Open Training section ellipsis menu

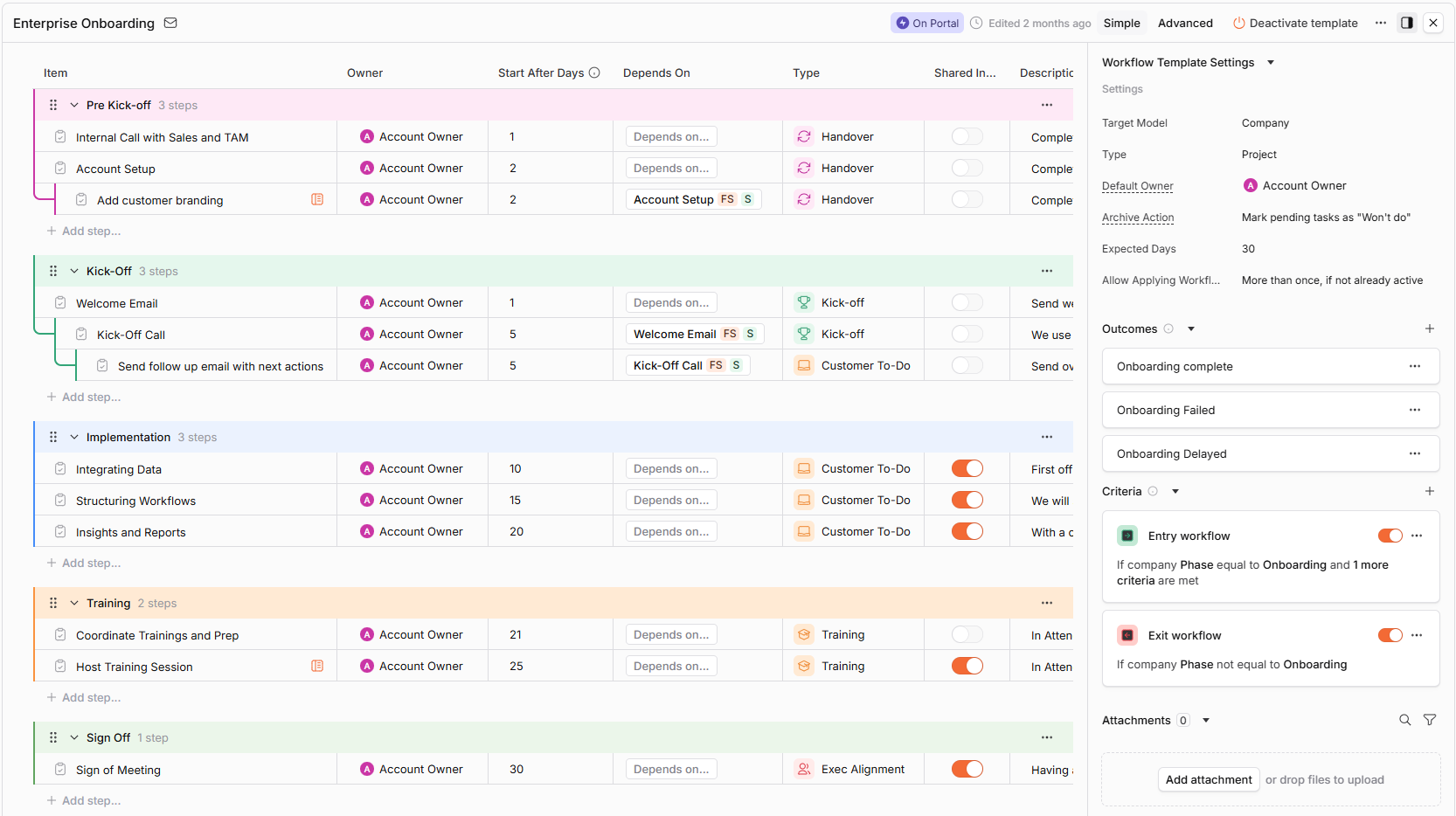click(x=1047, y=603)
